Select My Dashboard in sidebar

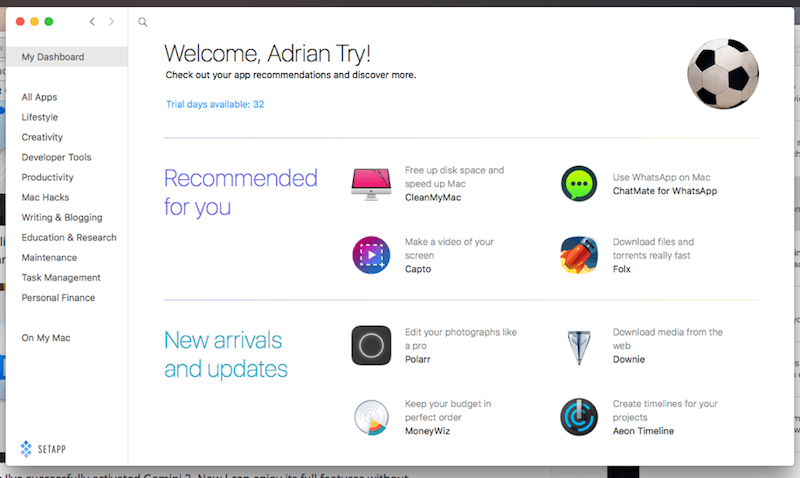(67, 57)
